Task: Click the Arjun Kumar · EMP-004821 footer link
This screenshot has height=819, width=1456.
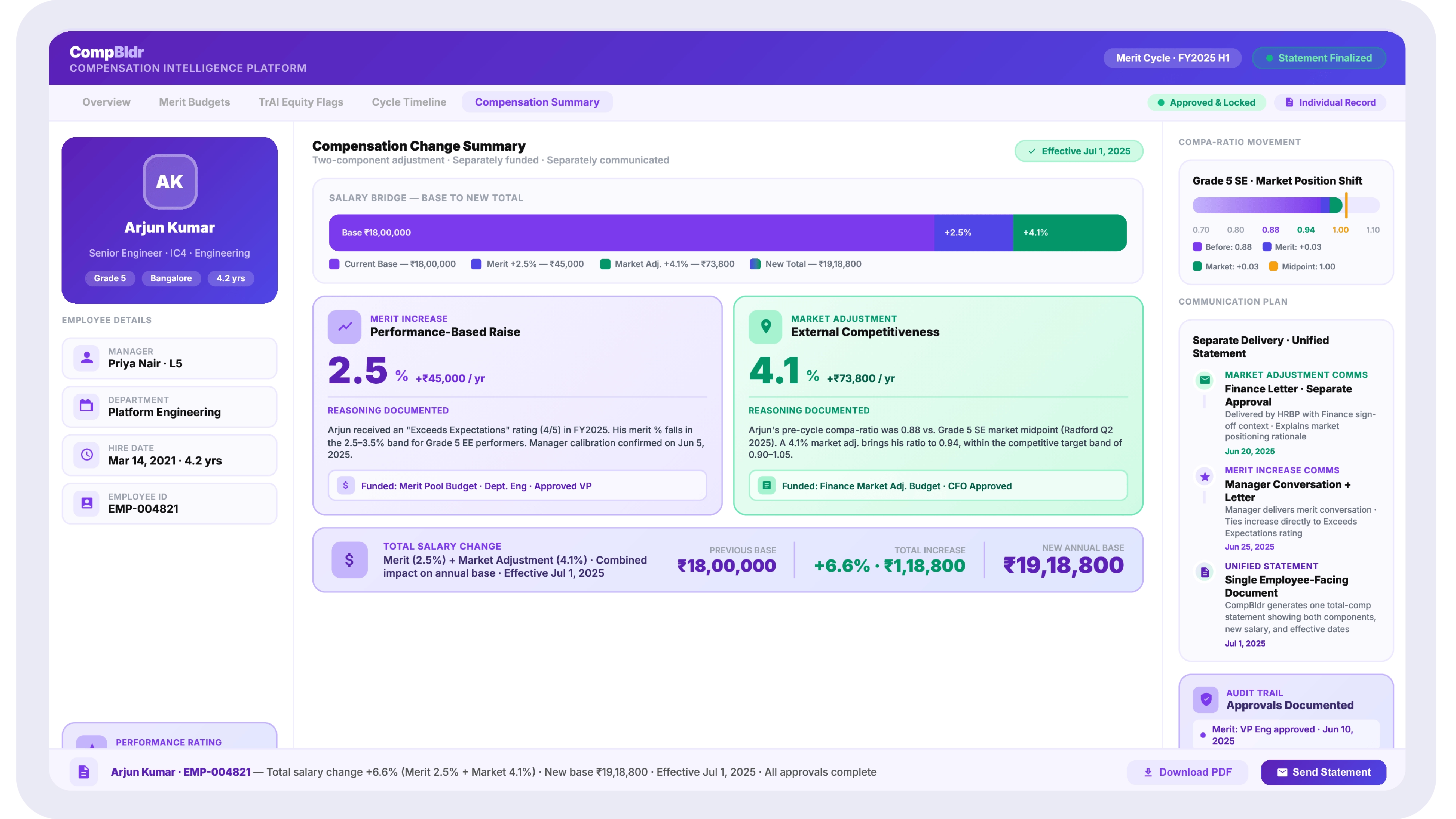Action: click(x=181, y=772)
